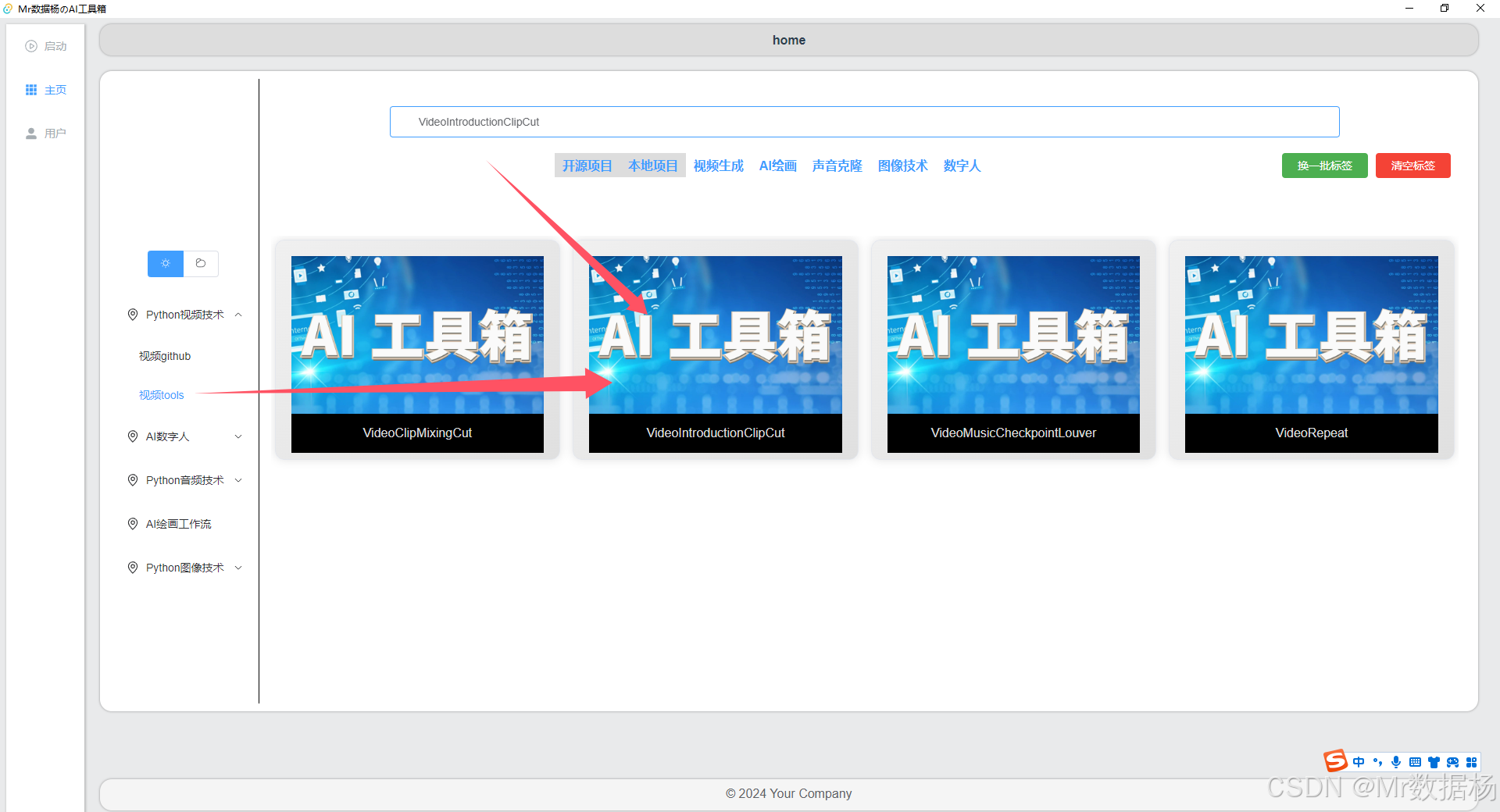Click location pin icon beside AI数字人
1500x812 pixels.
[x=133, y=436]
